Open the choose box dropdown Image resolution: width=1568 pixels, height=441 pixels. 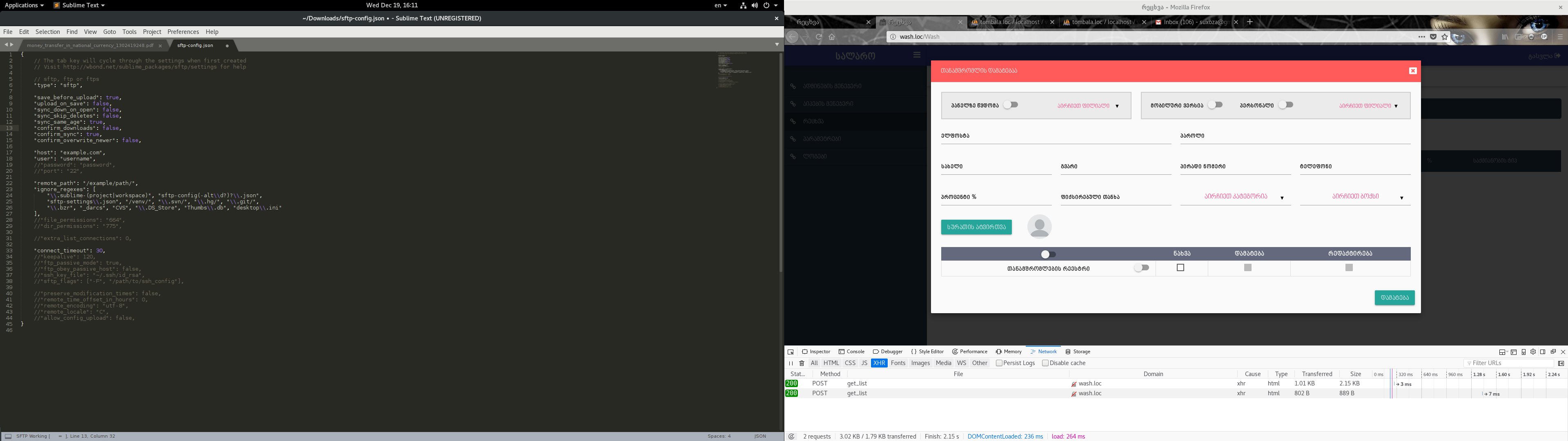pos(1355,197)
